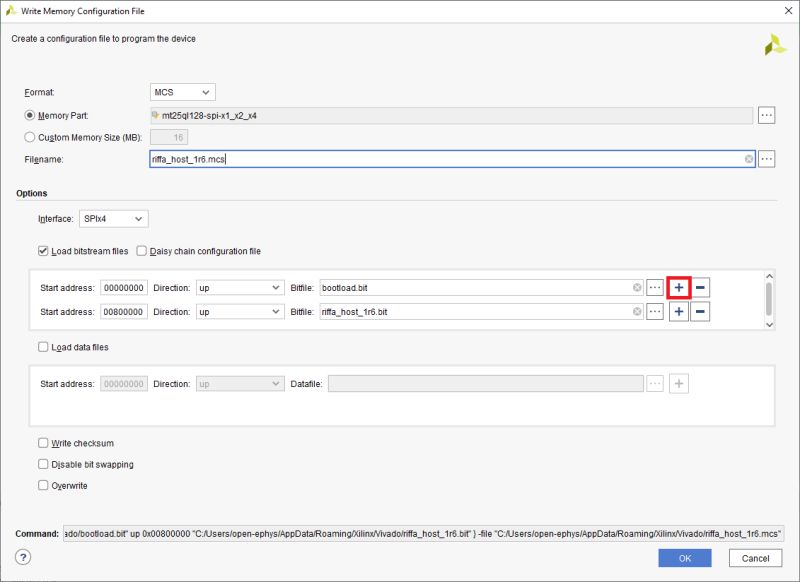This screenshot has width=800, height=582.
Task: Browse for the output Filename location
Action: tap(769, 158)
